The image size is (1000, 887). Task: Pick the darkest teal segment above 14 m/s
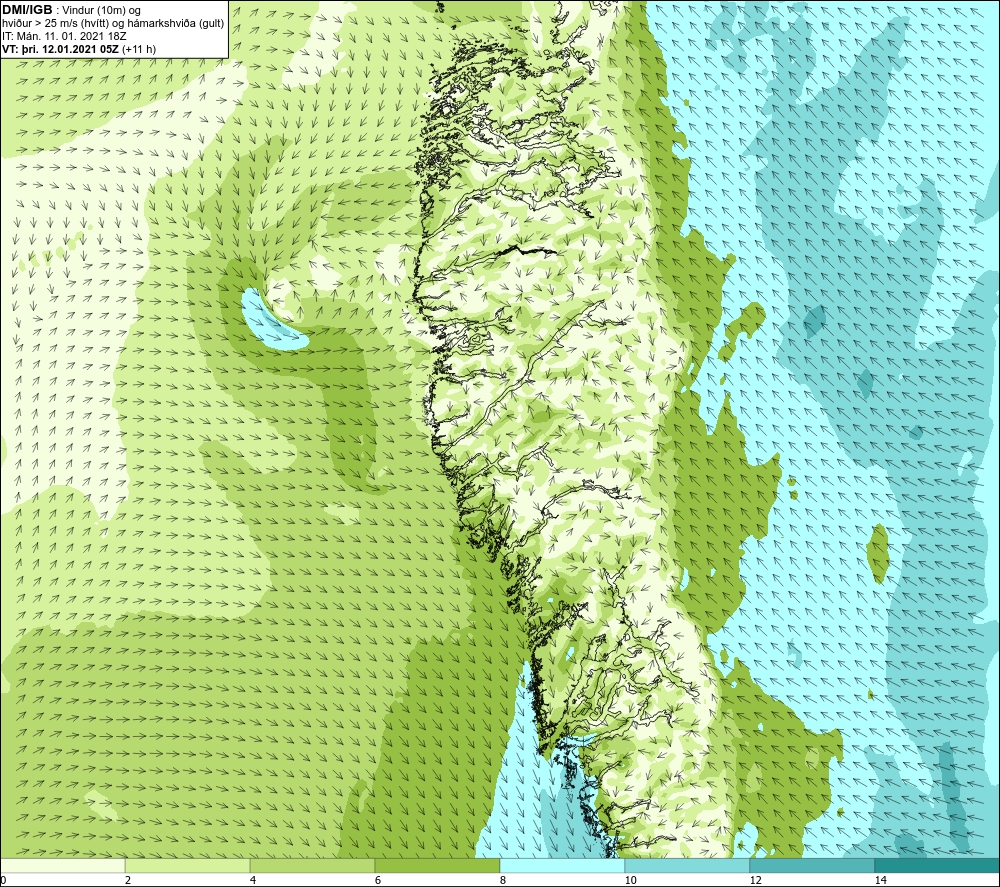pos(938,865)
